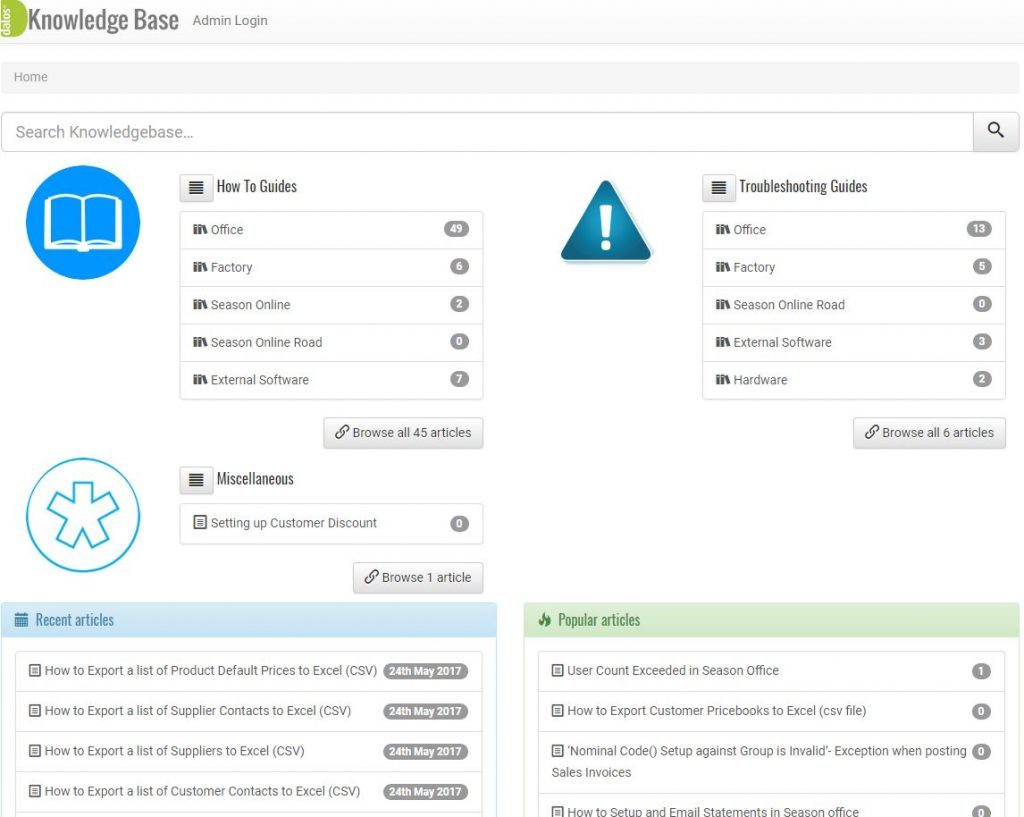Click document icon beside Setting up Customer Discount
Screen dimensions: 1024x817
click(x=200, y=522)
